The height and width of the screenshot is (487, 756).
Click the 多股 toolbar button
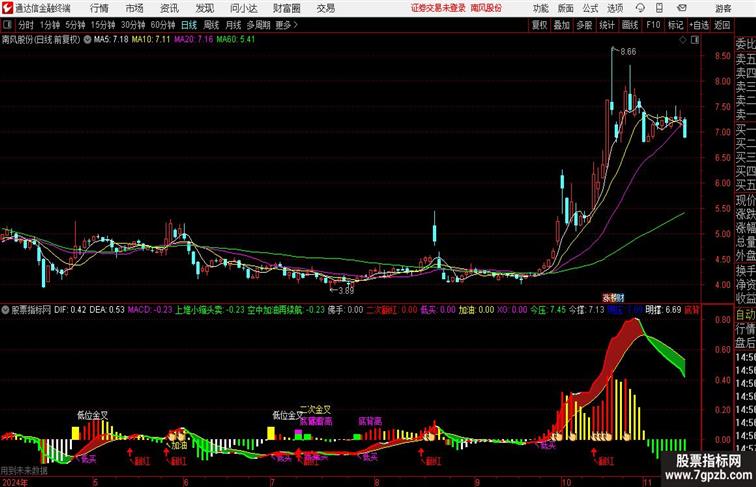pyautogui.click(x=584, y=25)
